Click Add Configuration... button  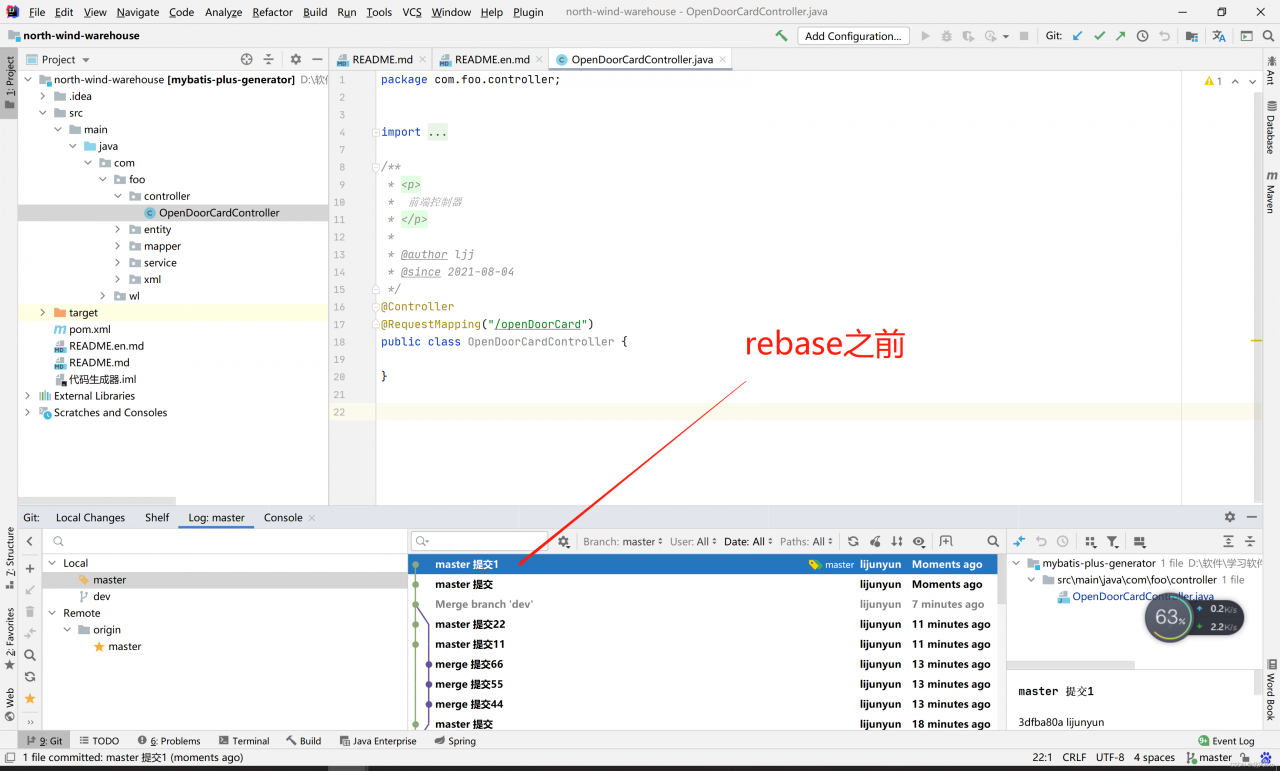click(853, 36)
